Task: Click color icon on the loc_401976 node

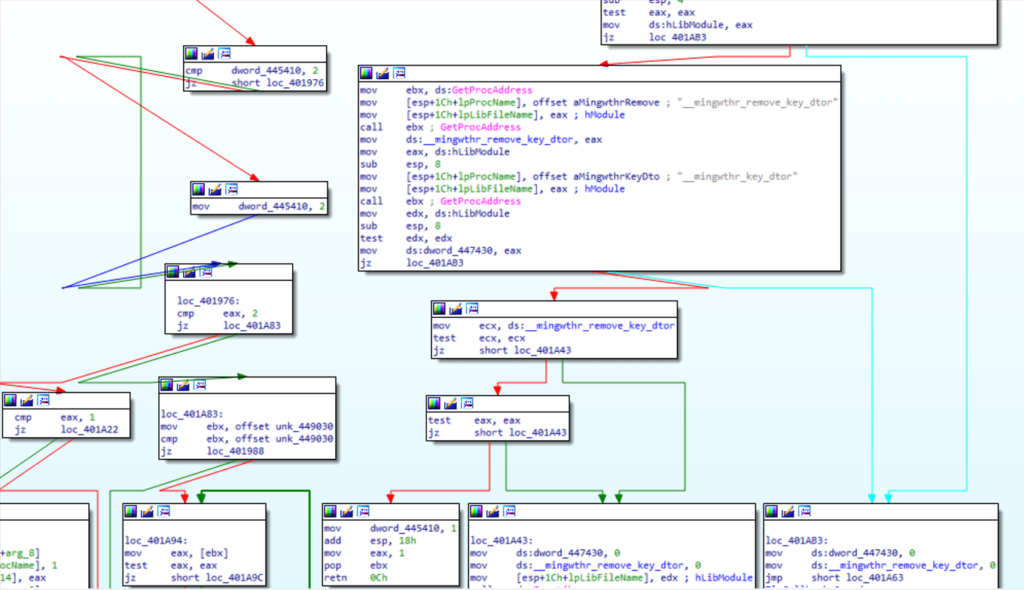Action: pyautogui.click(x=172, y=272)
